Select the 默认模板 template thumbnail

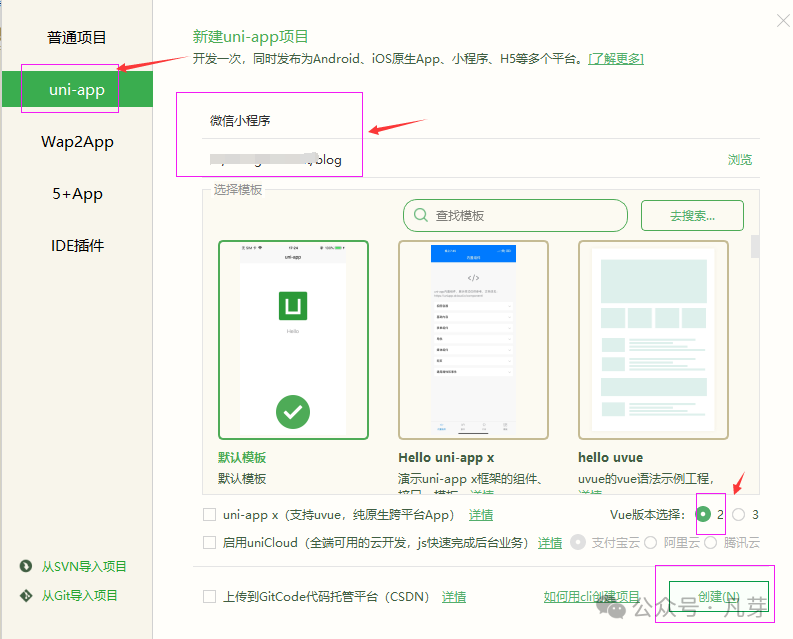(x=293, y=340)
